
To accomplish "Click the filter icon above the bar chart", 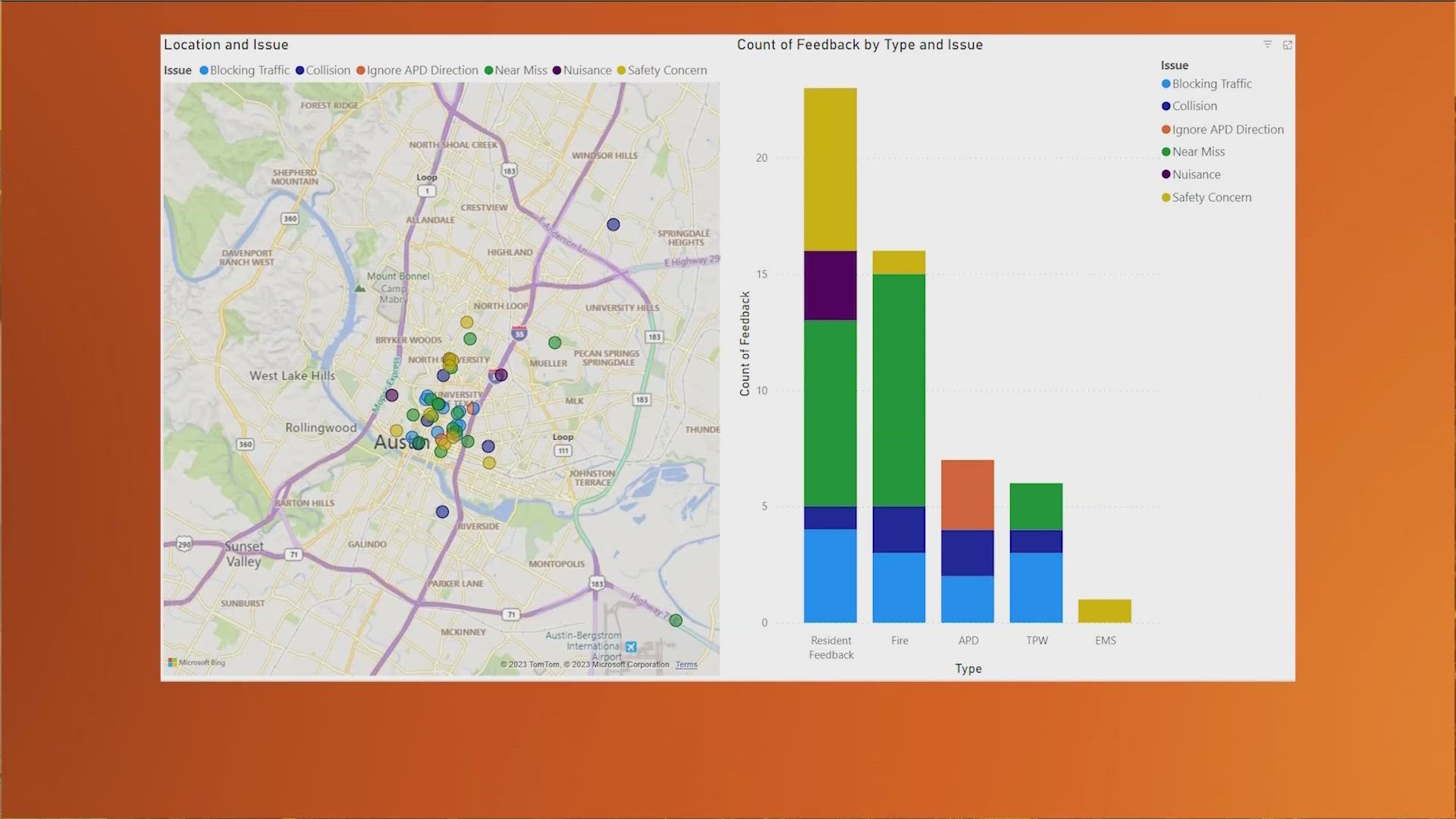I will (x=1267, y=45).
